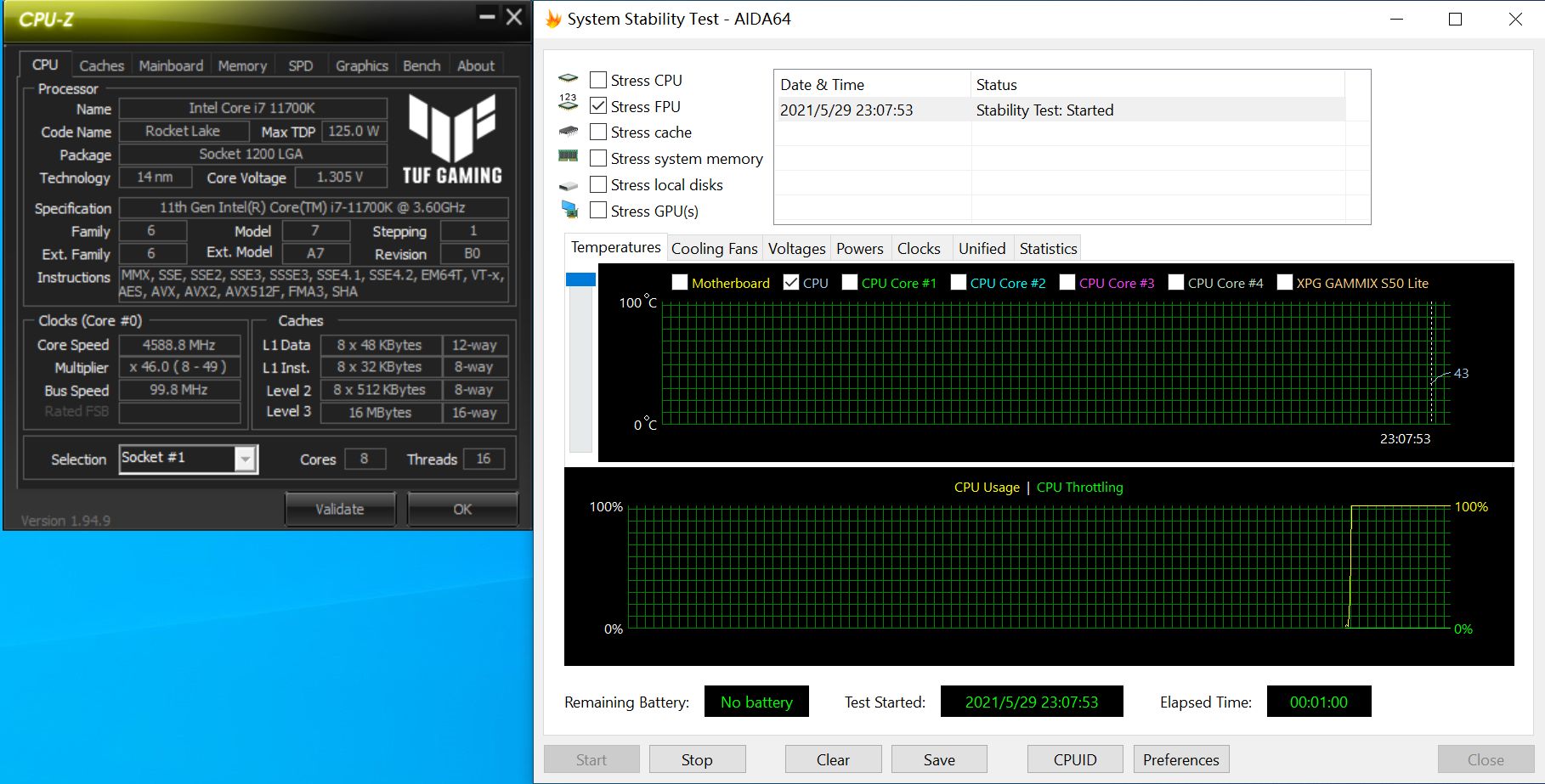This screenshot has height=784, width=1545.
Task: Enable the Stress CPU checkbox
Action: tap(598, 80)
